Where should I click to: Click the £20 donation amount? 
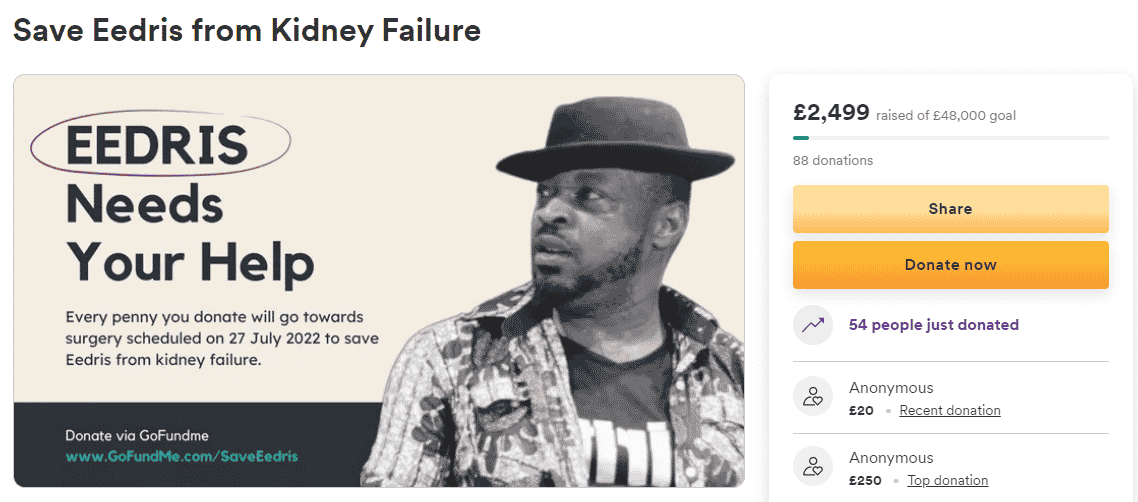[861, 410]
